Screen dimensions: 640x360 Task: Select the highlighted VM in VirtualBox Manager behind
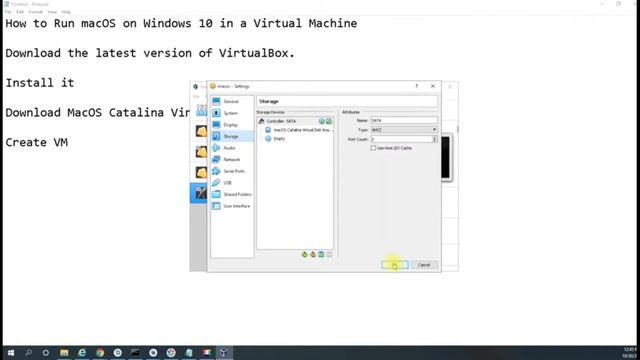pos(199,193)
